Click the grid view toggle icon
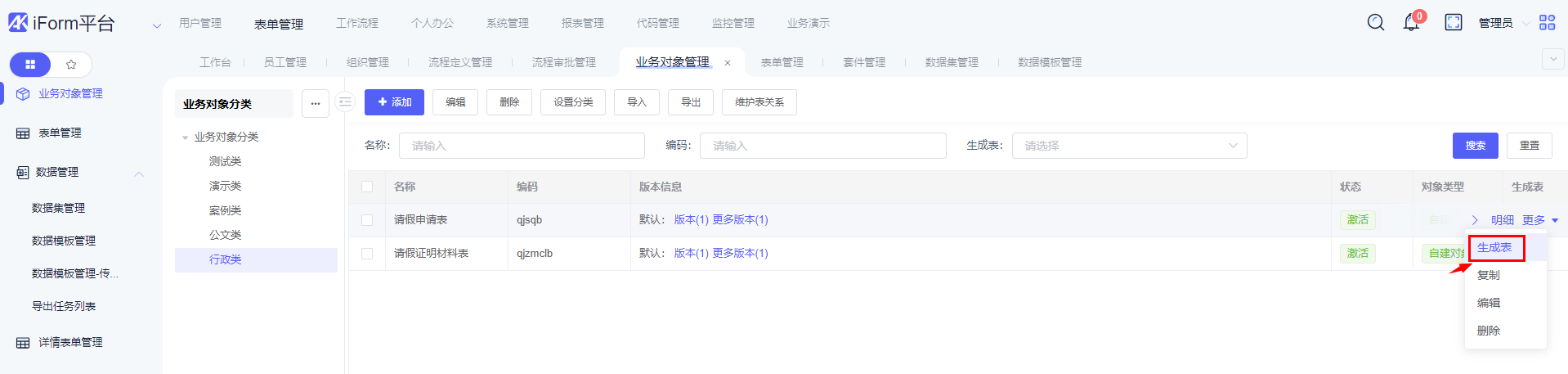 click(30, 64)
